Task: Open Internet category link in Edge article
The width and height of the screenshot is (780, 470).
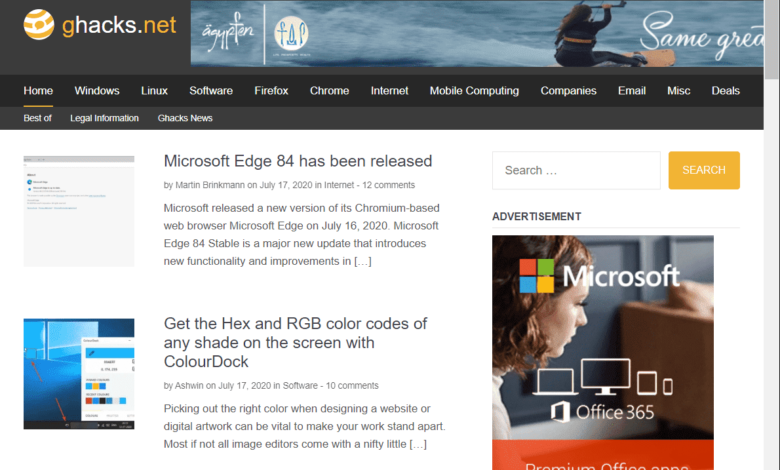Action: (x=339, y=185)
